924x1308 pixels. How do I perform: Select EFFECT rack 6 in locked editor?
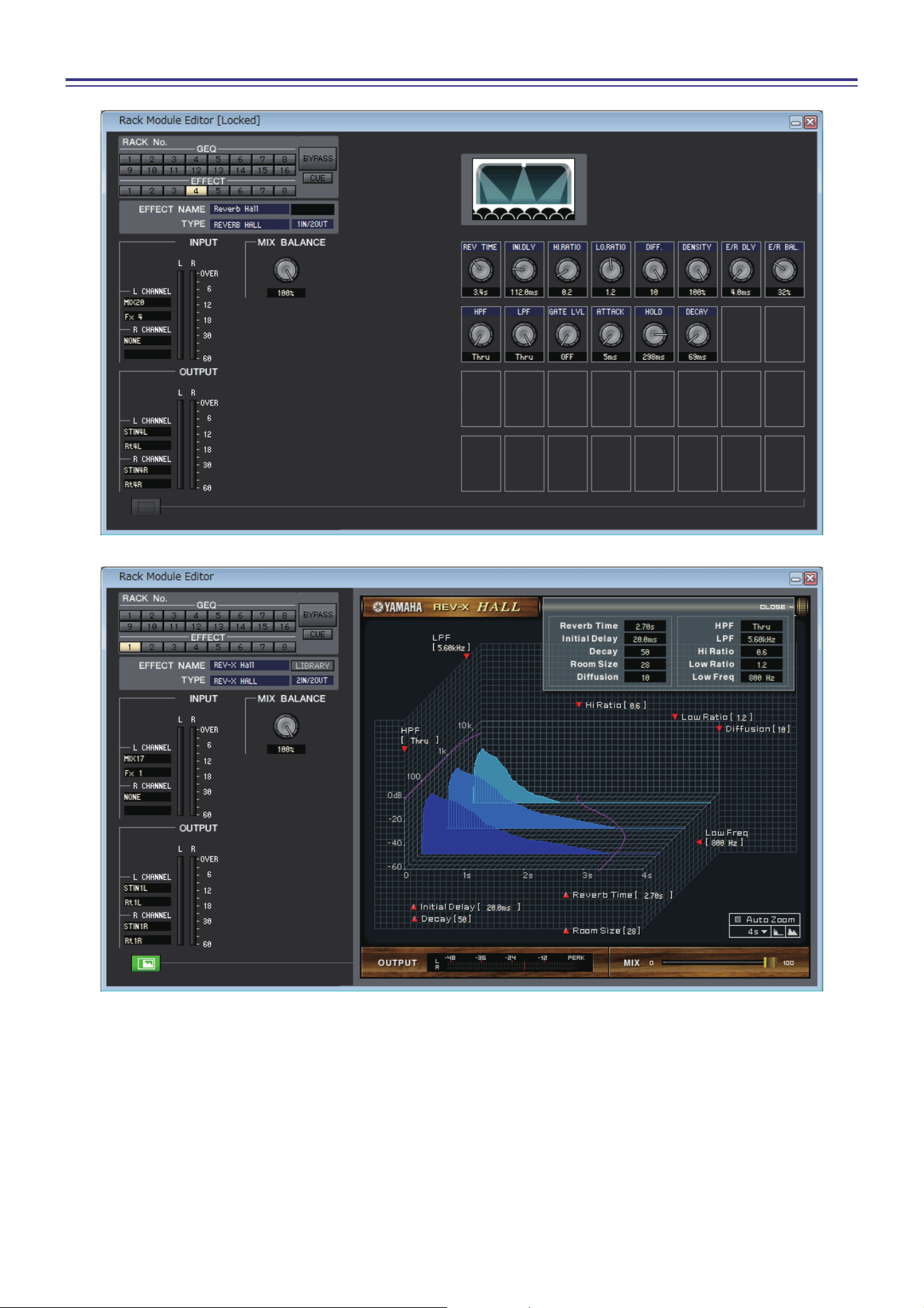tap(240, 191)
